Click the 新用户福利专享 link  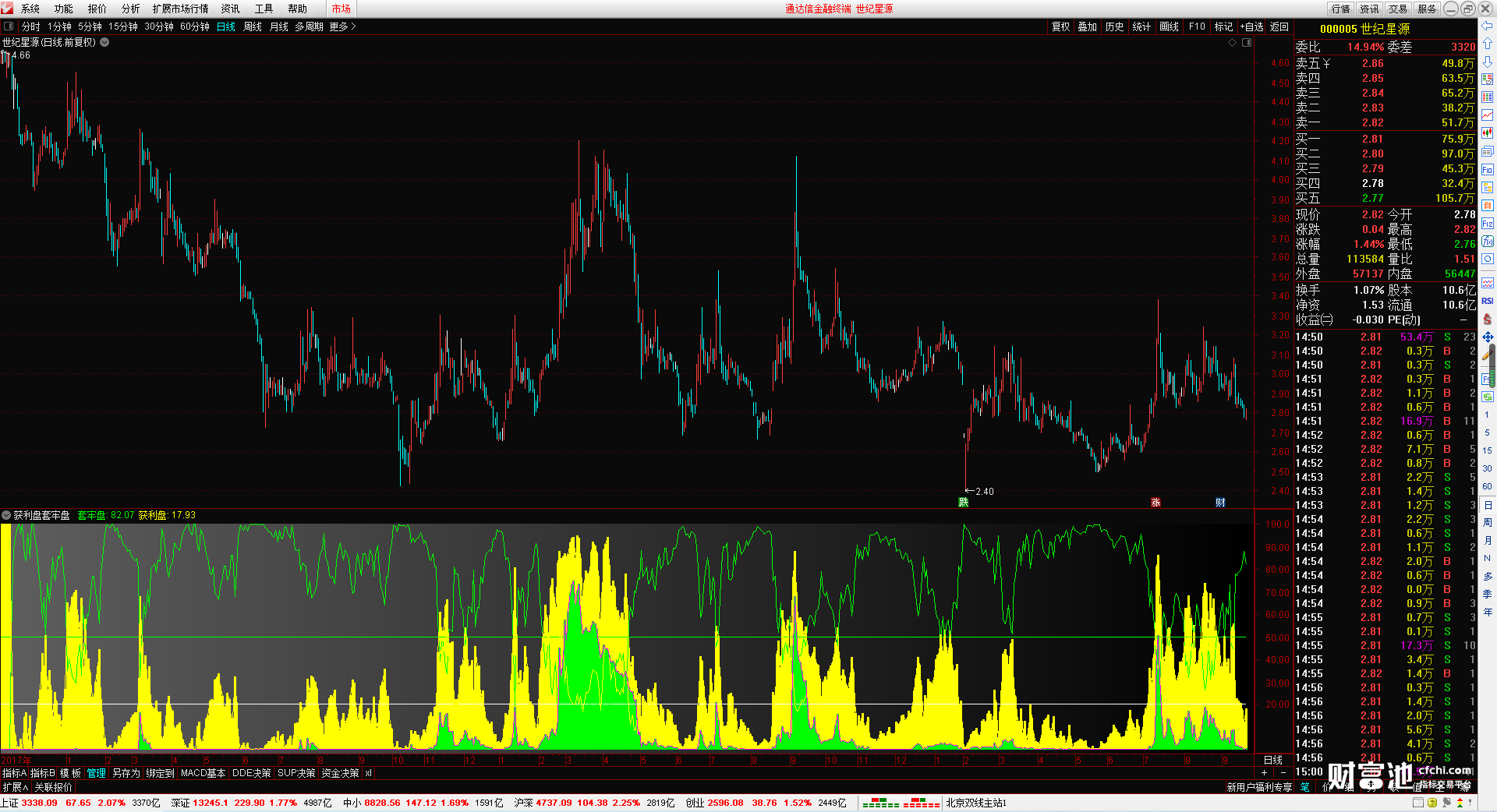(1259, 787)
